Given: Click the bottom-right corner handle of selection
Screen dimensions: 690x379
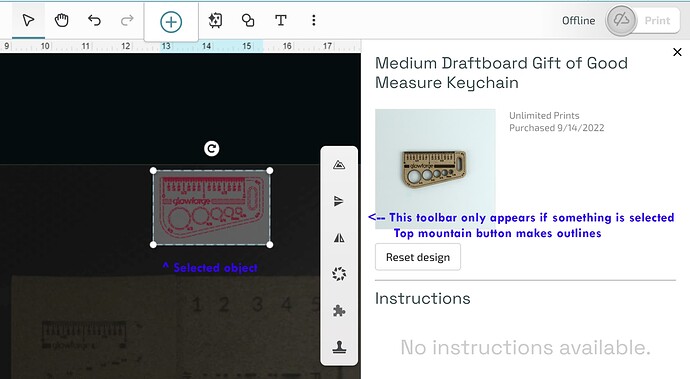Looking at the screenshot, I should point(270,245).
